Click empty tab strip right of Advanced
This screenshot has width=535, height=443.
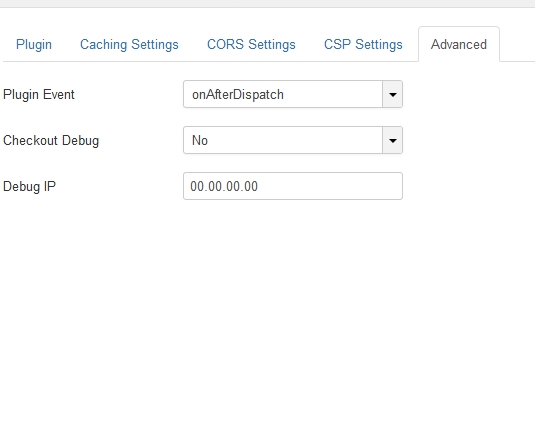pos(518,44)
